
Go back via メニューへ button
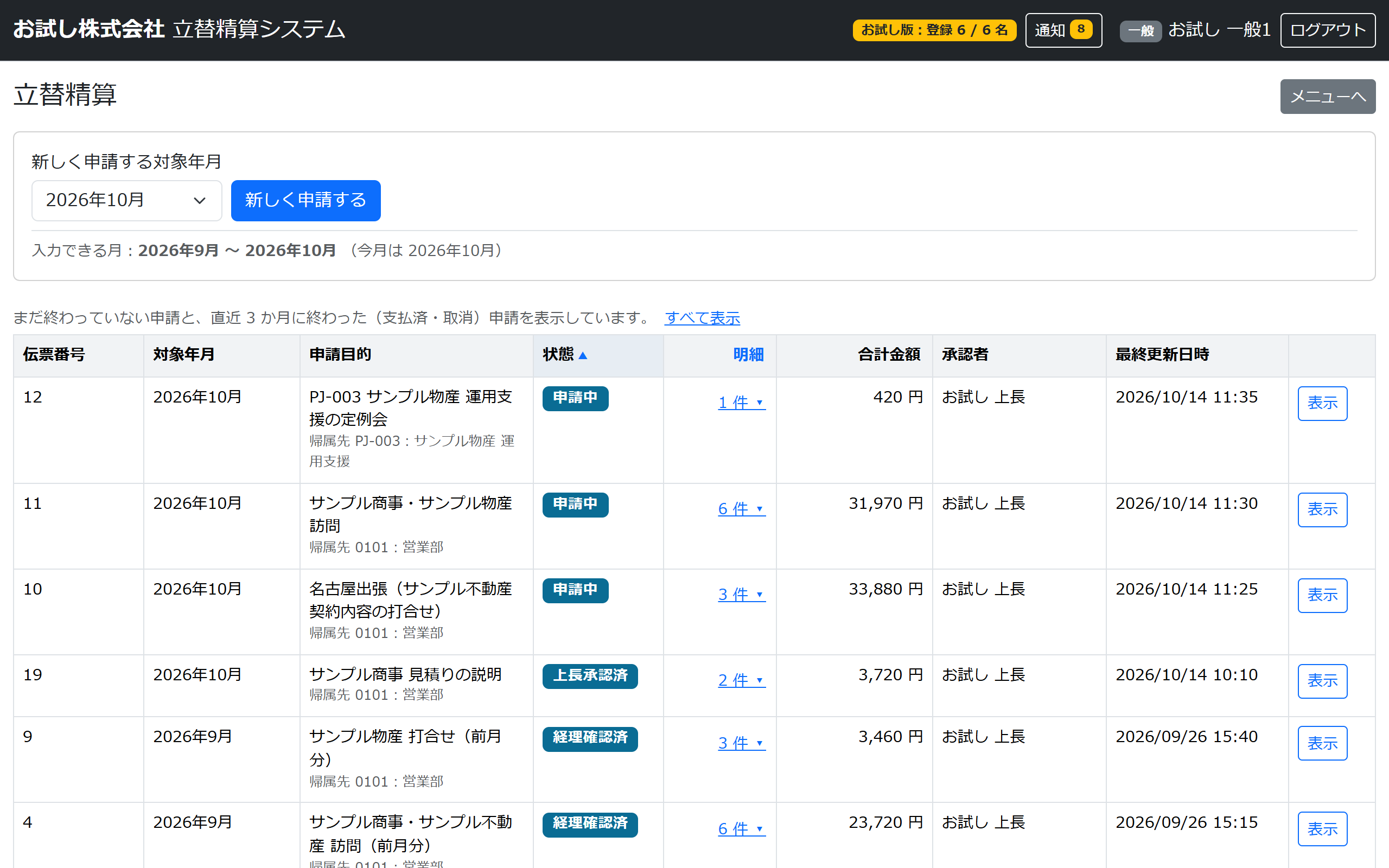coord(1327,97)
